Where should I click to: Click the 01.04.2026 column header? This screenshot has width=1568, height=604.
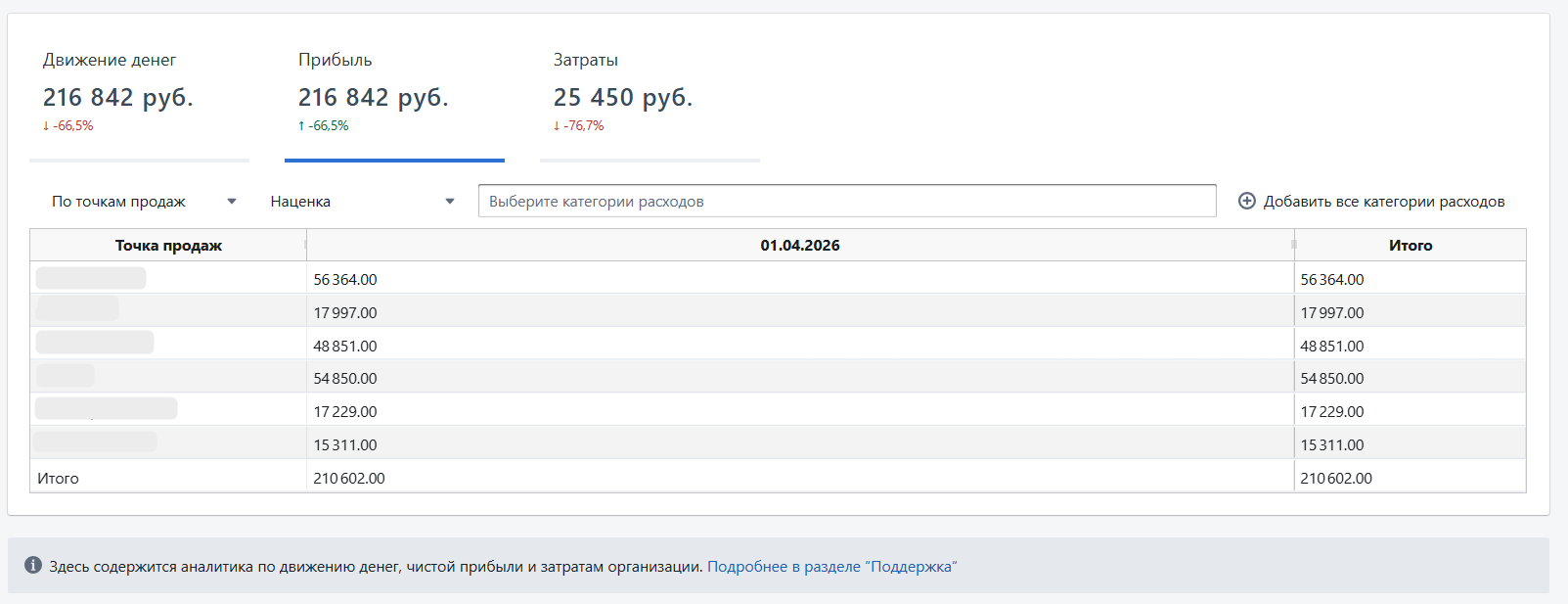point(799,246)
